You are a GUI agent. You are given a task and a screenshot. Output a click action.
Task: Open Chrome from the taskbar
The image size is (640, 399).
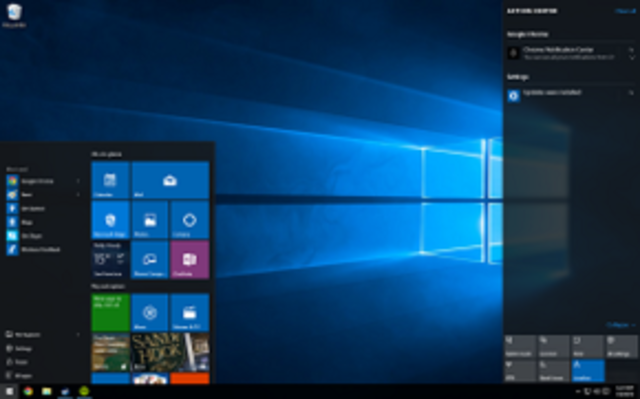coord(28,392)
